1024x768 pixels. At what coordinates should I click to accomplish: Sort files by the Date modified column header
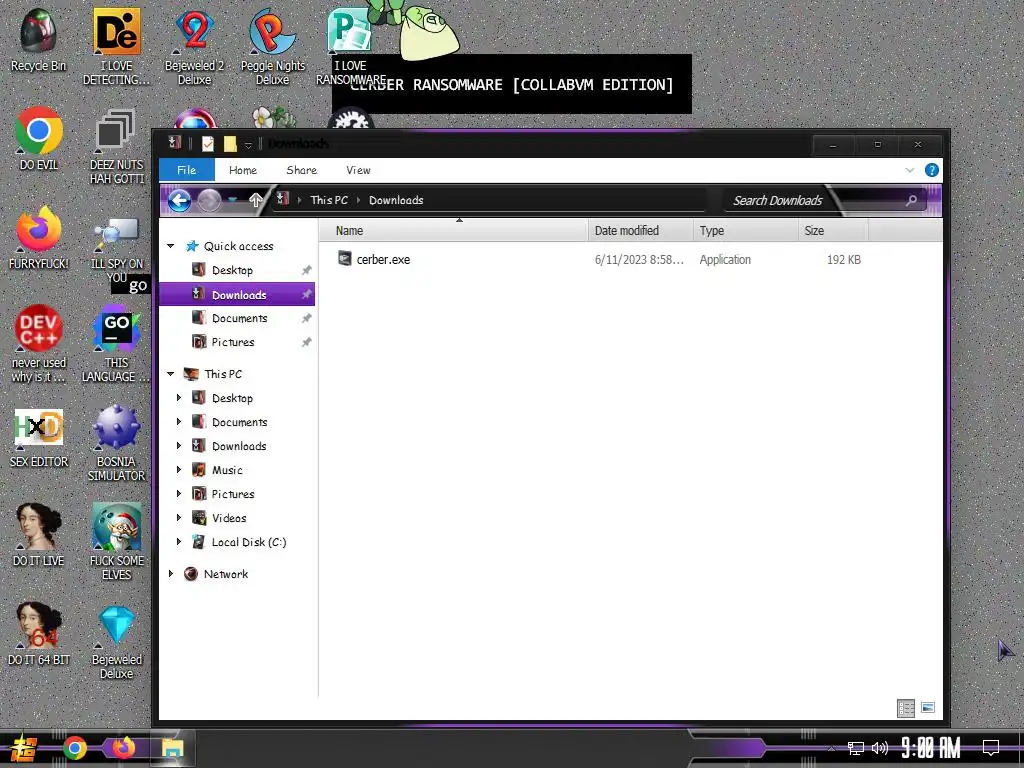click(x=641, y=231)
